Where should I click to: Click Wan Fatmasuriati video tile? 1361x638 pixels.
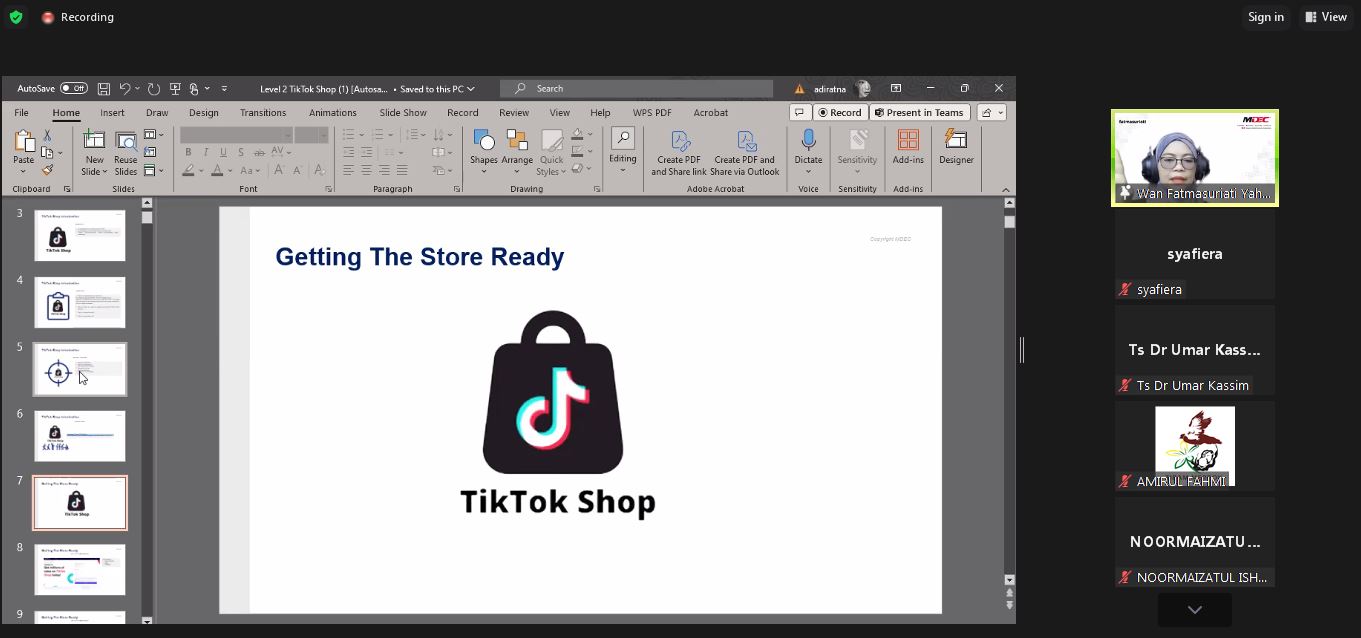click(1195, 158)
